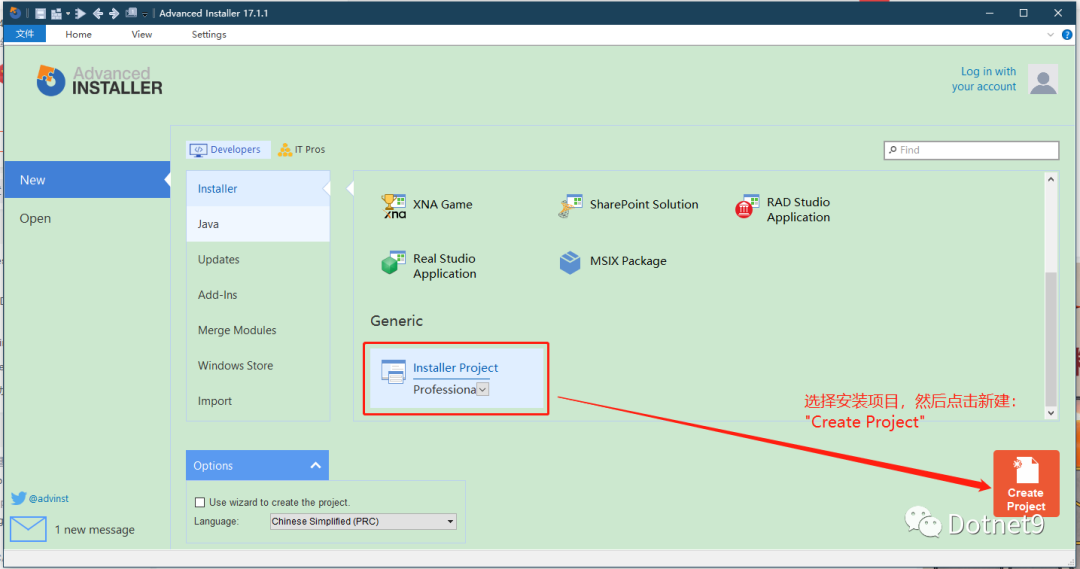Viewport: 1080px width, 569px height.
Task: Select the Updates category
Action: click(258, 260)
